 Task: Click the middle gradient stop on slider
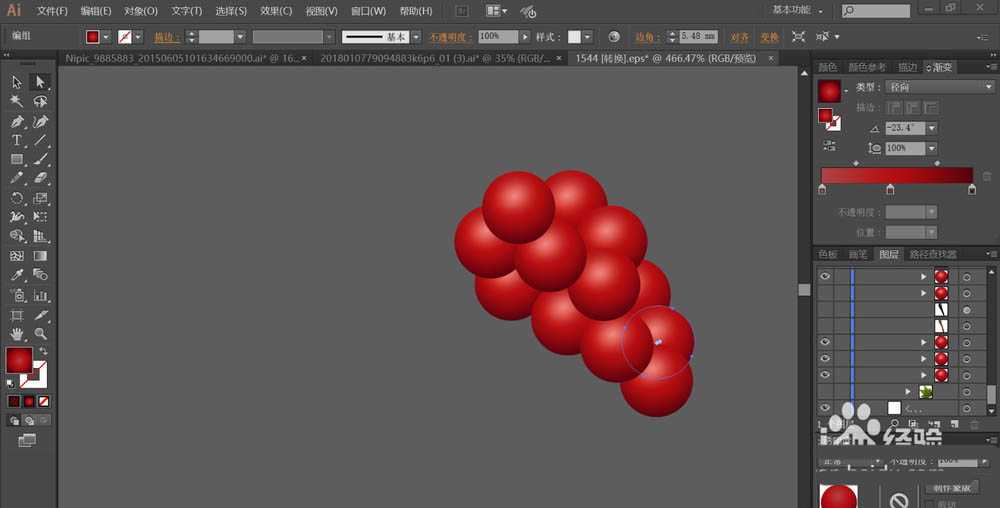click(x=891, y=189)
